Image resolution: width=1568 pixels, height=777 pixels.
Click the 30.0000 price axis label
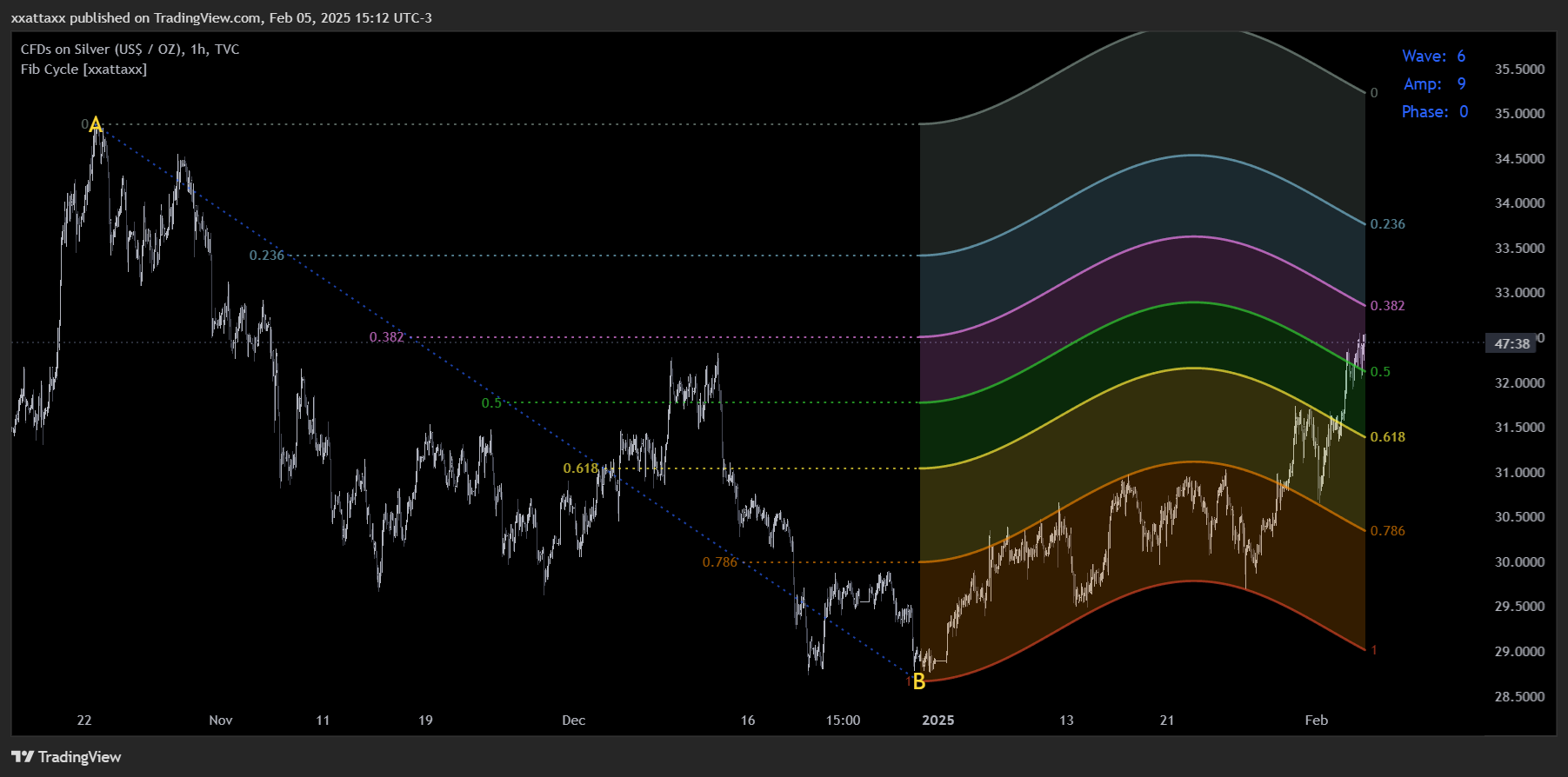[x=1519, y=561]
